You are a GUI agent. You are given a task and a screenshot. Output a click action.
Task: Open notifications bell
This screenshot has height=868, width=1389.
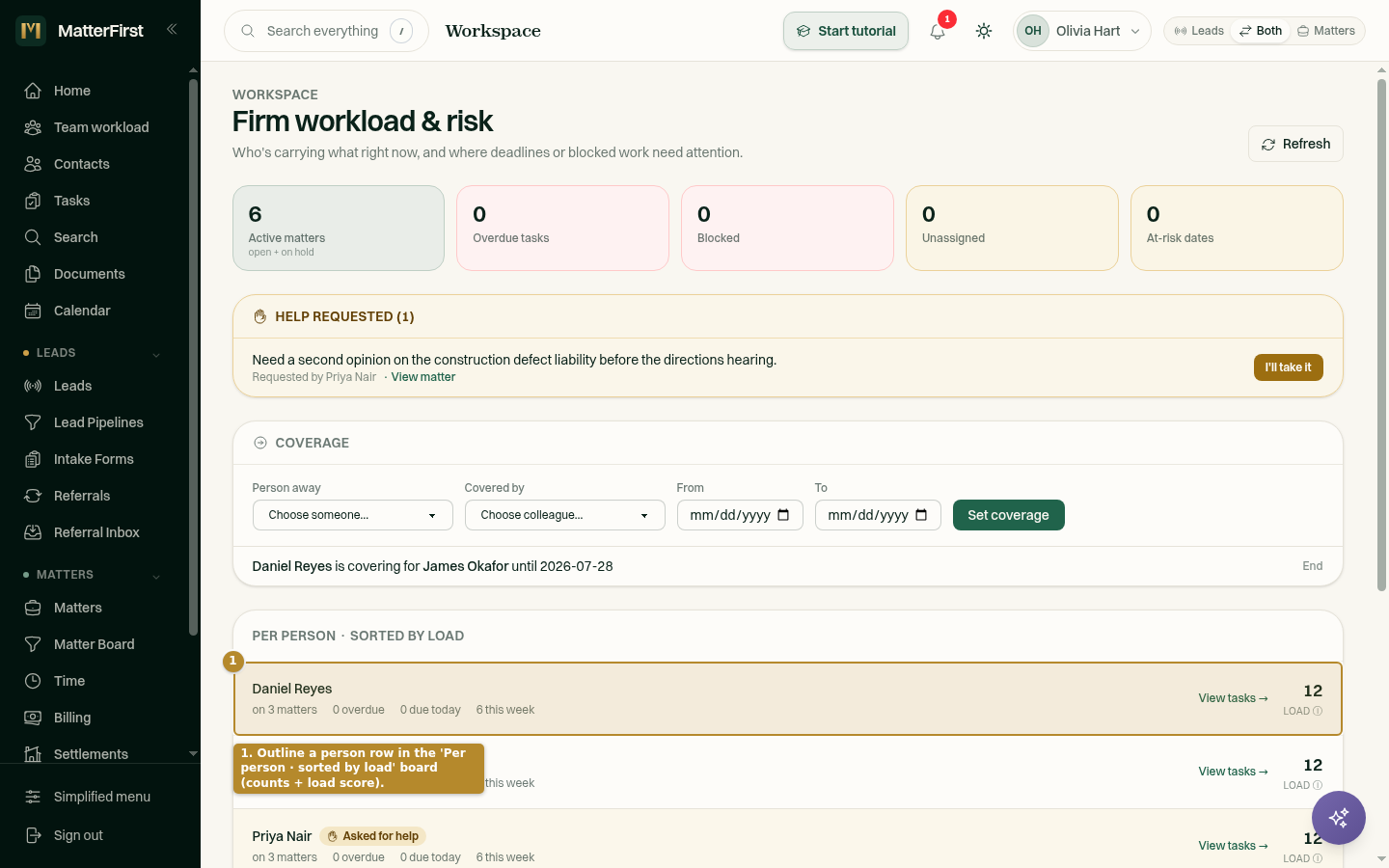(938, 31)
